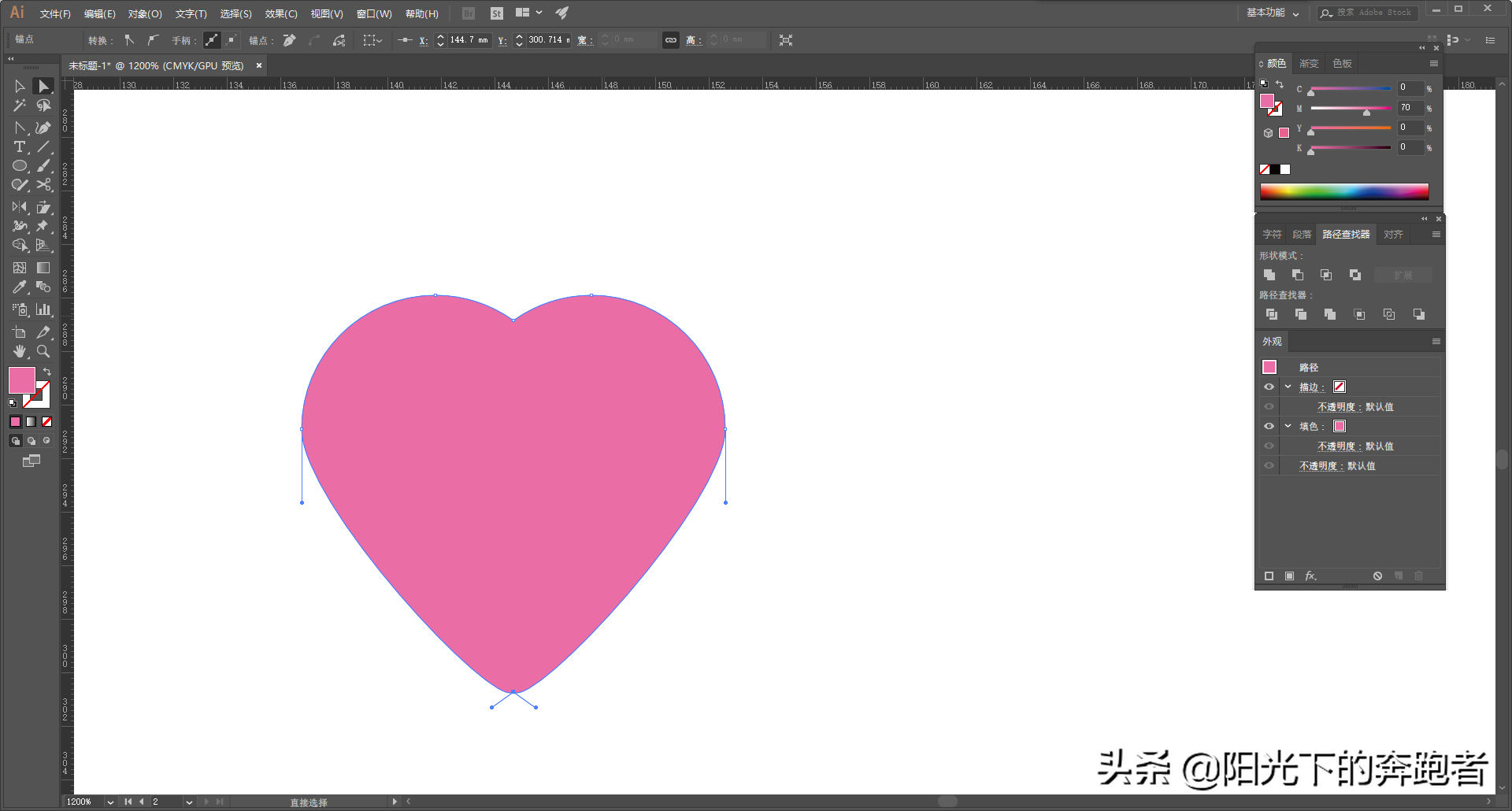Select the Type tool
This screenshot has height=811, width=1512.
coord(20,147)
